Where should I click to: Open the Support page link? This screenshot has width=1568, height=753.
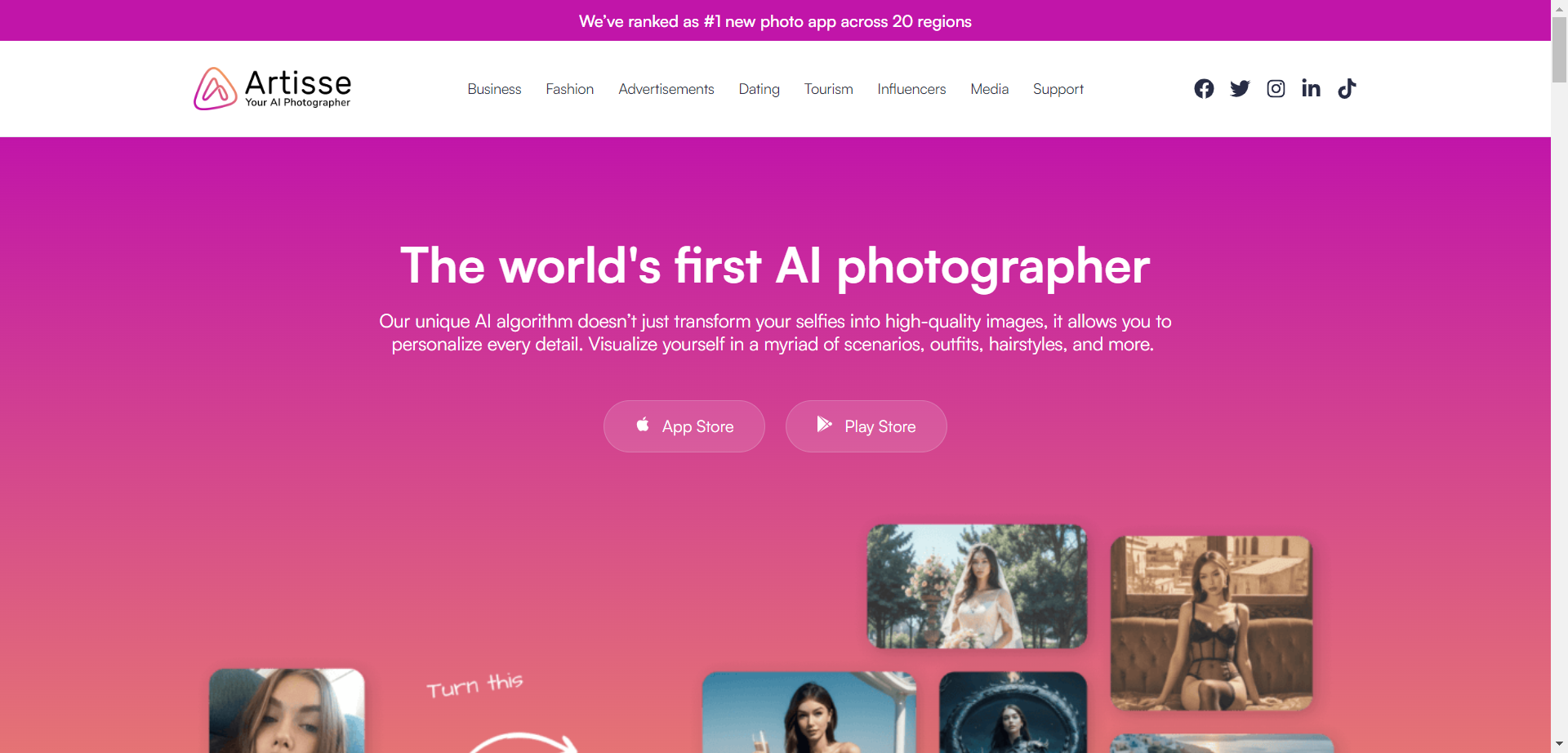coord(1058,89)
